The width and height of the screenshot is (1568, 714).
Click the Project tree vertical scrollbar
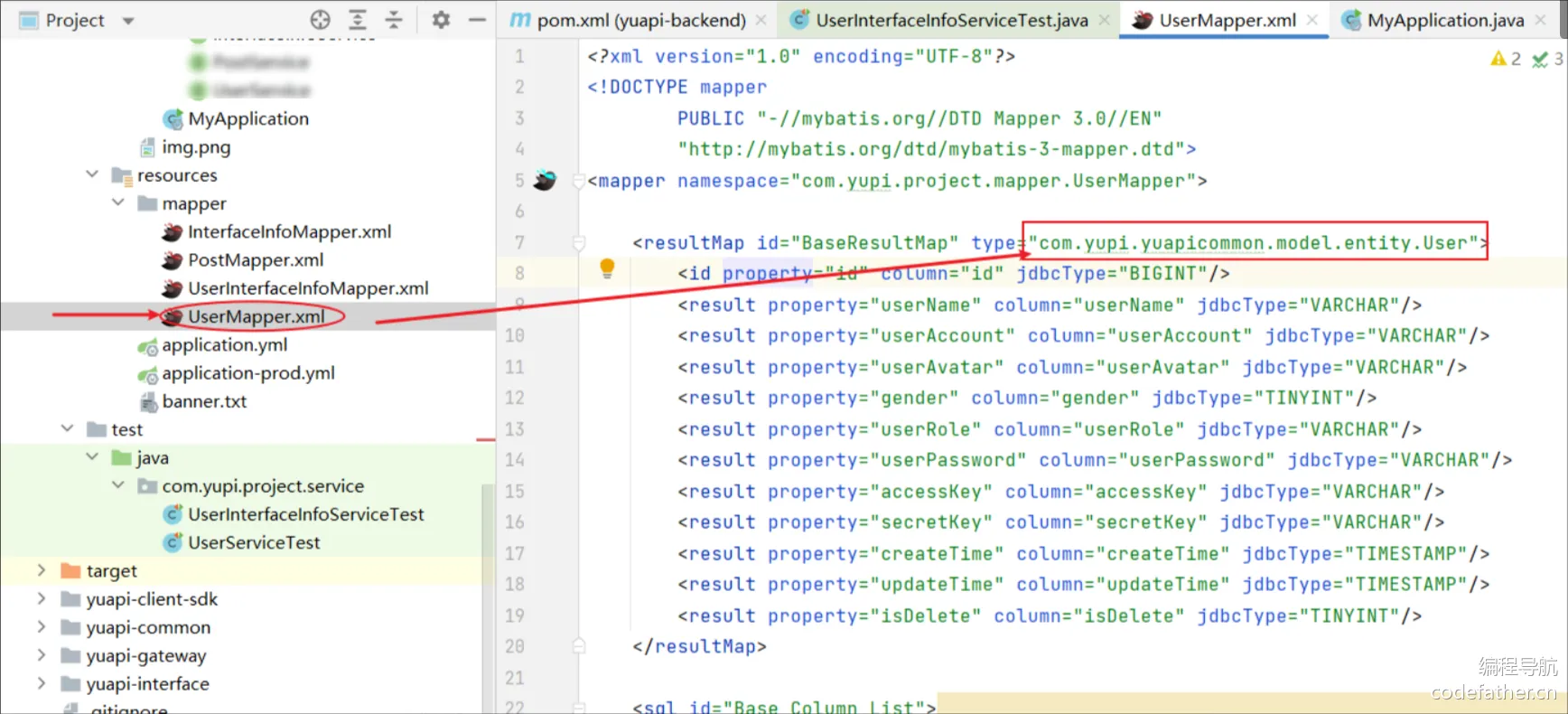click(488, 597)
